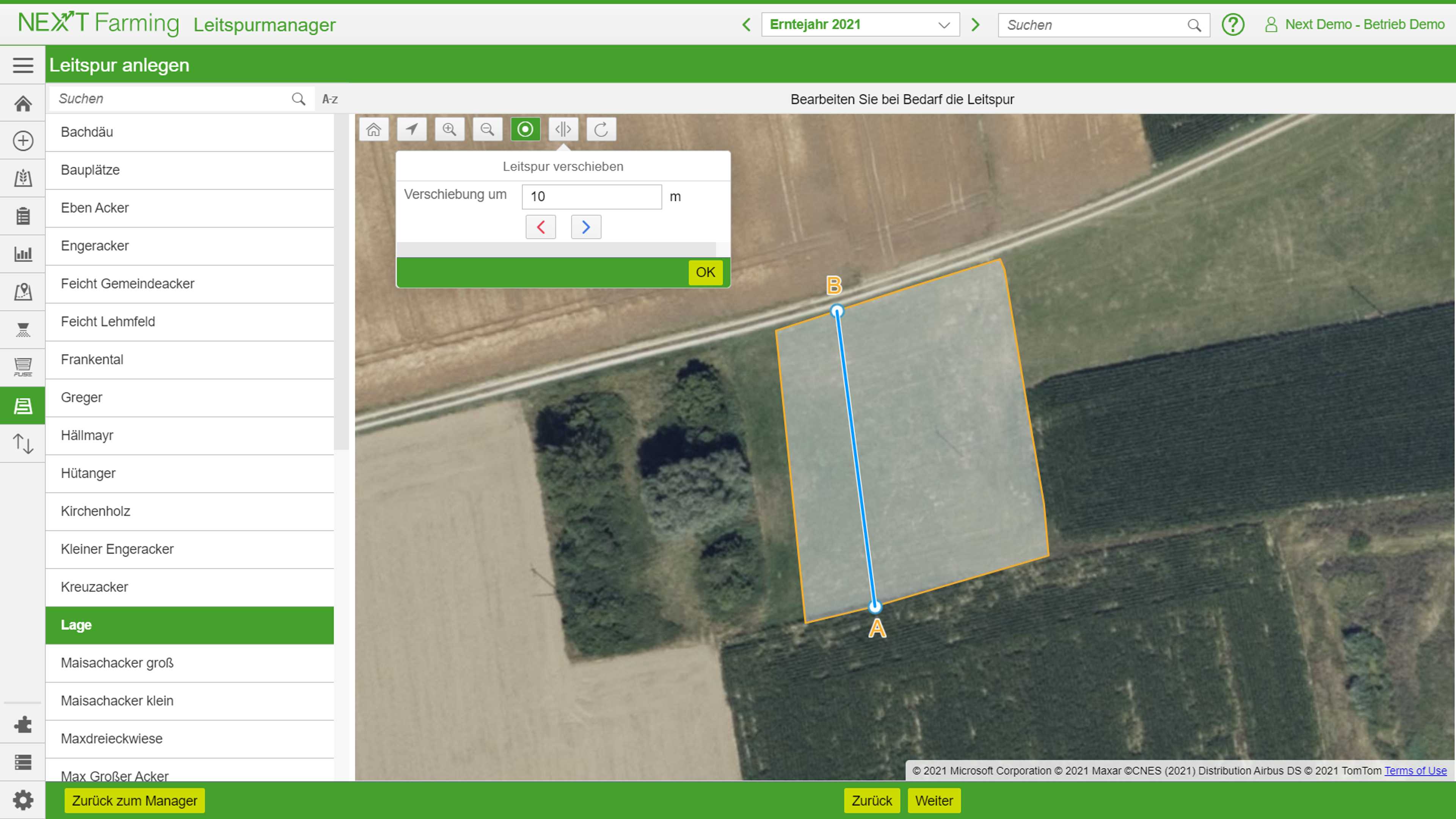Open the server list sidebar icon
The width and height of the screenshot is (1456, 819).
tap(23, 762)
